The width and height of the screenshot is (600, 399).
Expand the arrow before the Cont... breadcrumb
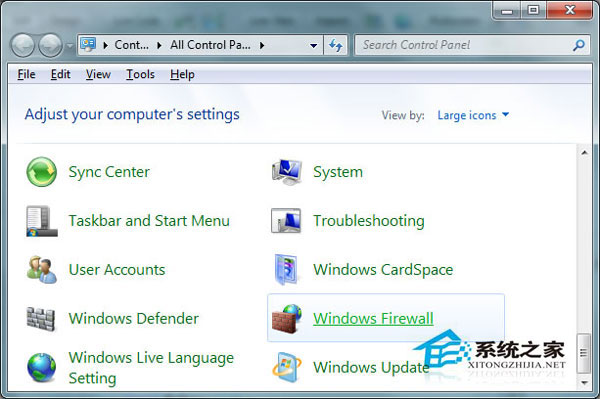tap(106, 46)
